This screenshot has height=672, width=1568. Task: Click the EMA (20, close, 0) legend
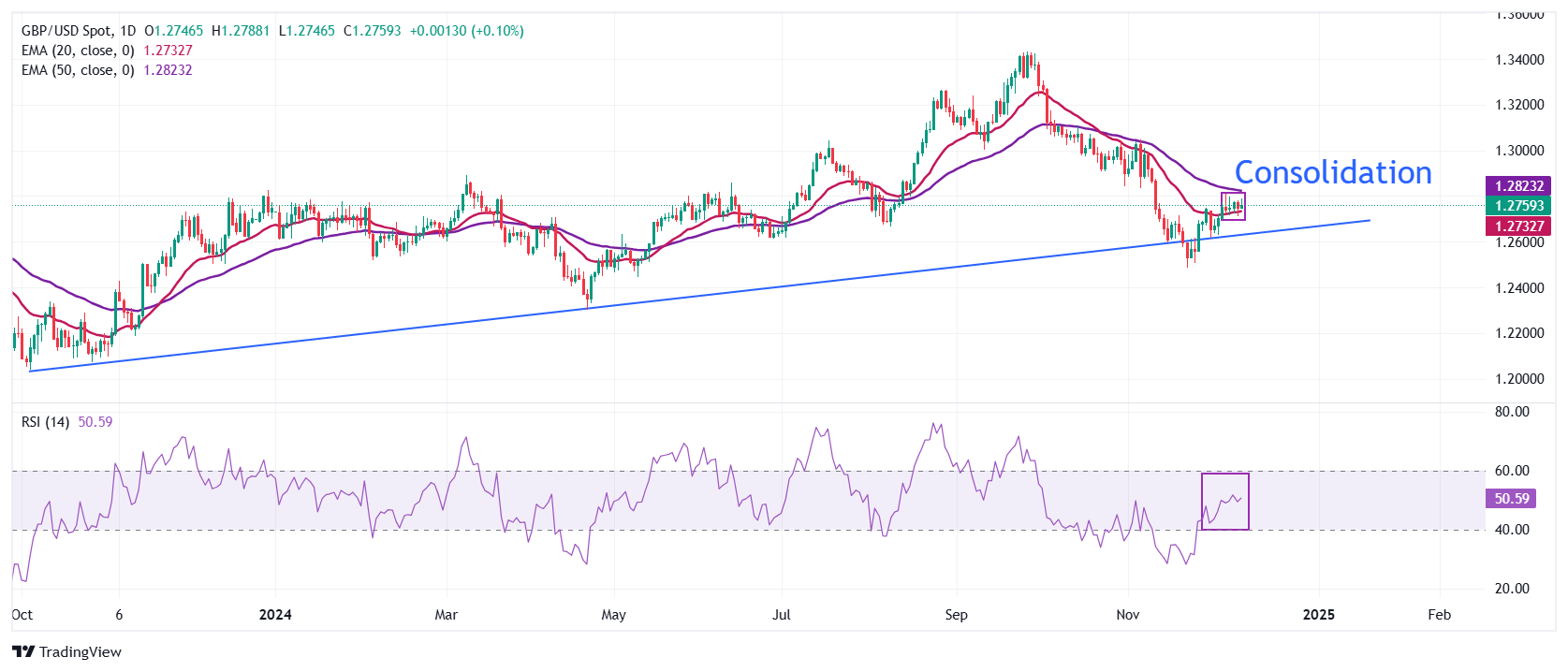[x=78, y=51]
